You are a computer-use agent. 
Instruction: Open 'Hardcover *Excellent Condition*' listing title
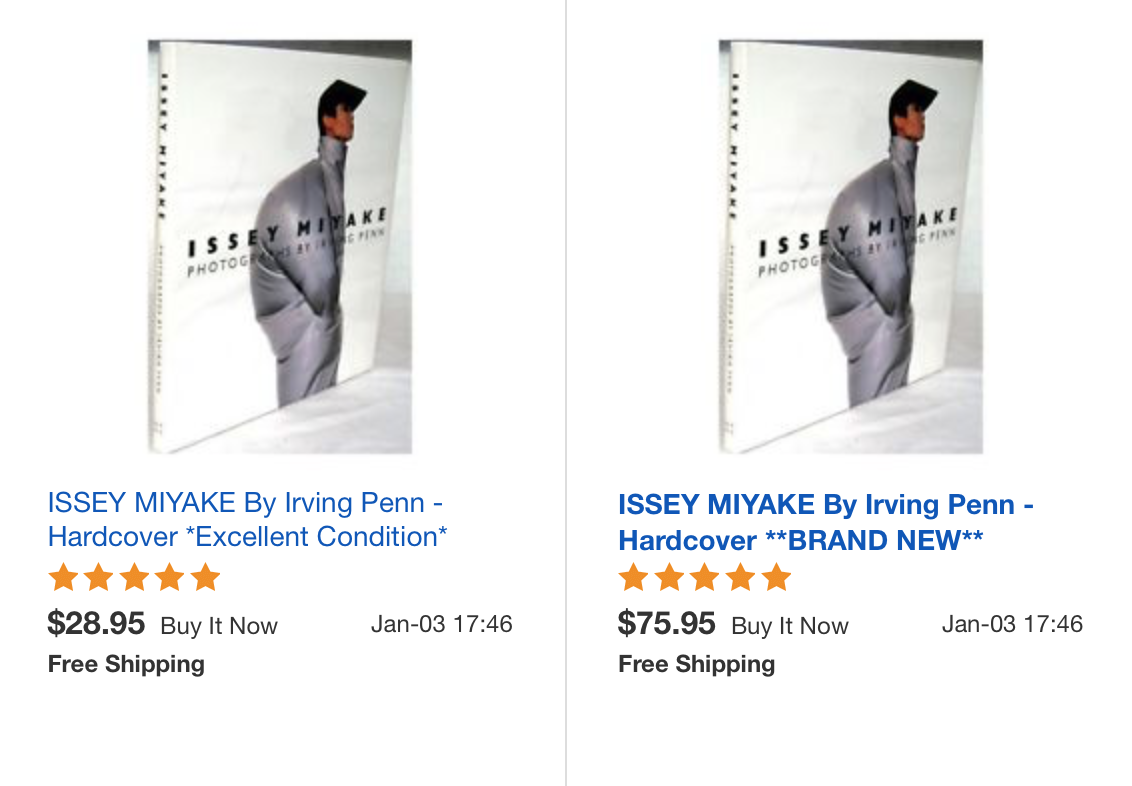coord(247,520)
